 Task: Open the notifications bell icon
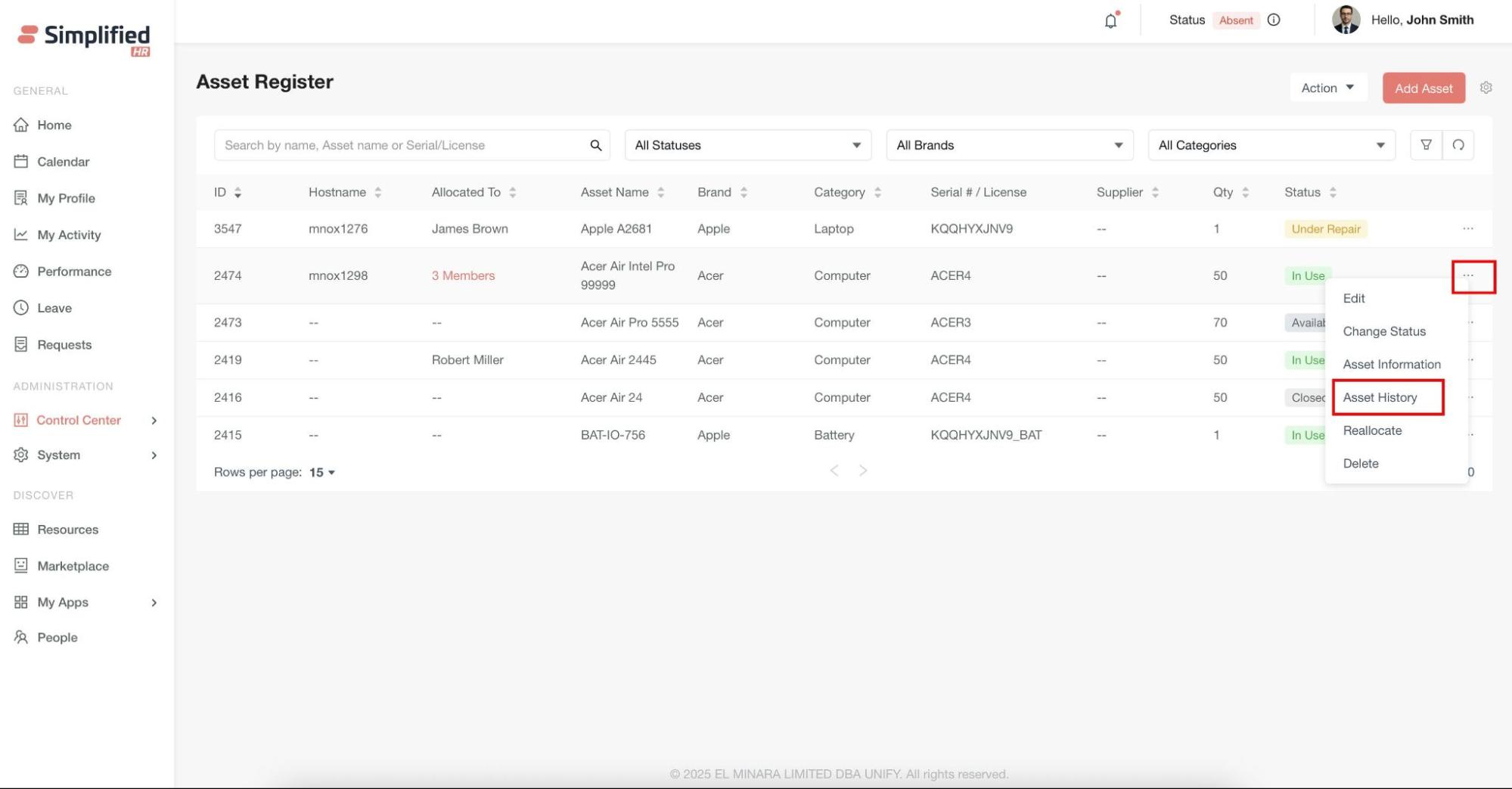[1110, 20]
